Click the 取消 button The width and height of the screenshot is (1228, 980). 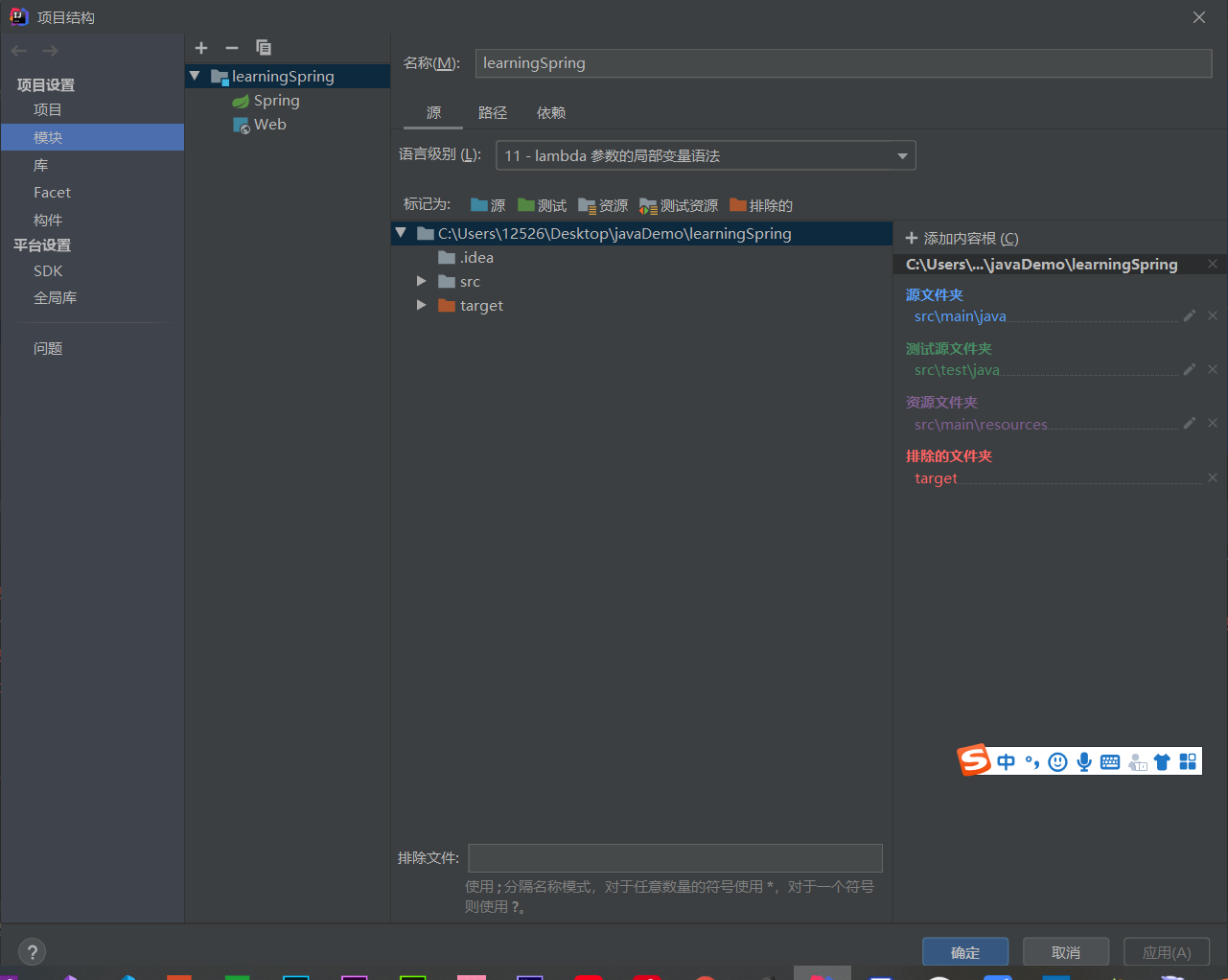pyautogui.click(x=1066, y=952)
